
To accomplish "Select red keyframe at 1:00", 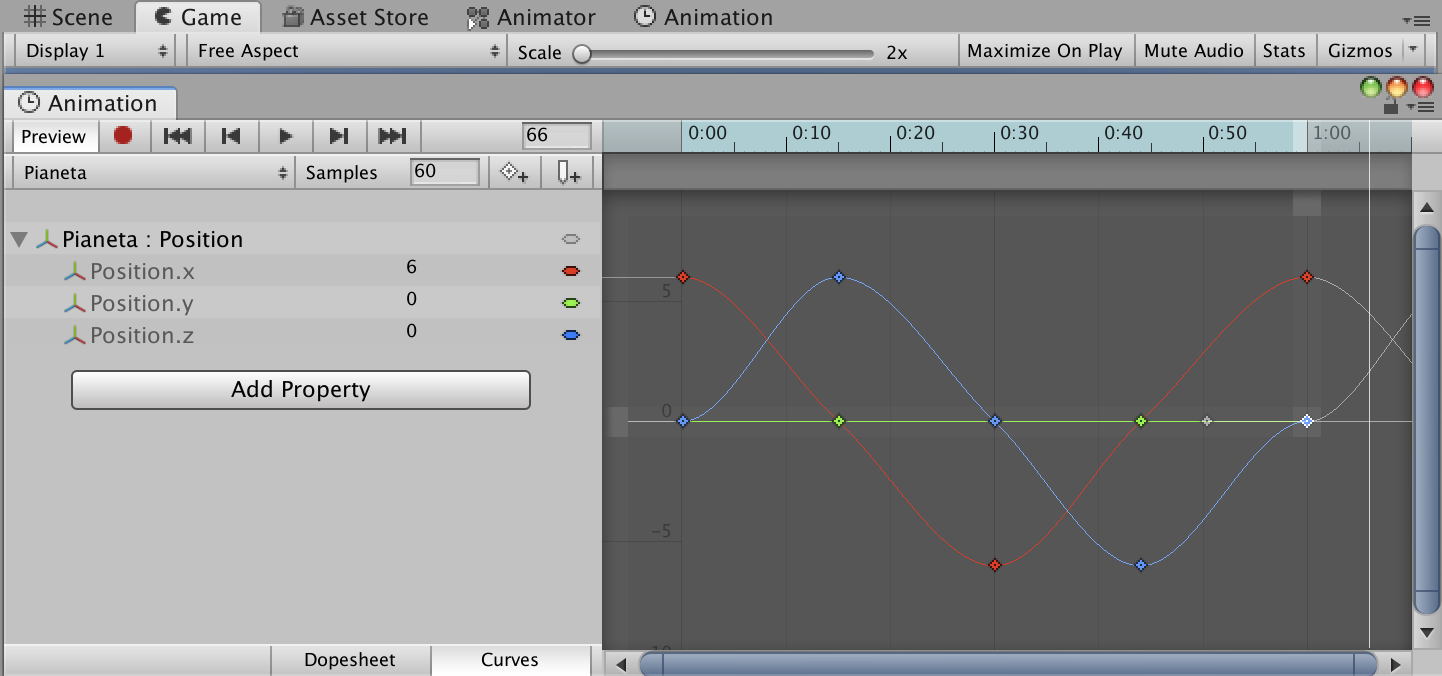I will click(1307, 277).
